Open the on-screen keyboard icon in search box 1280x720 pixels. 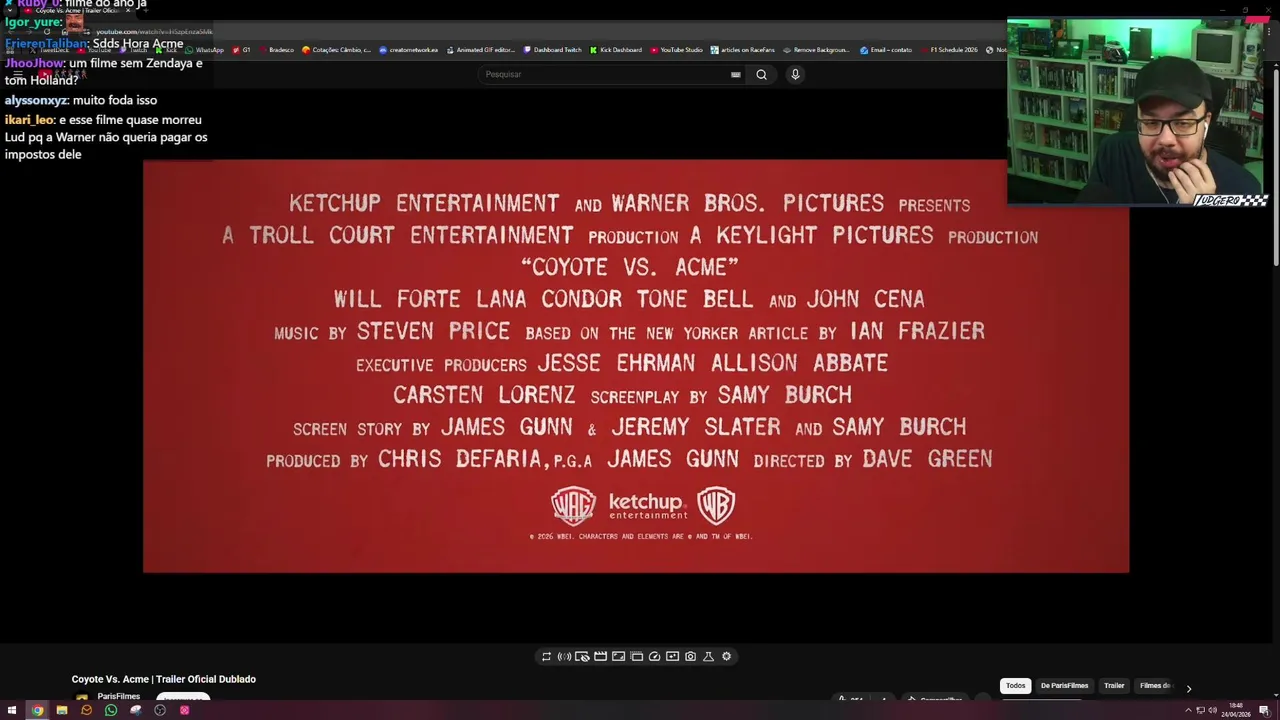(736, 74)
